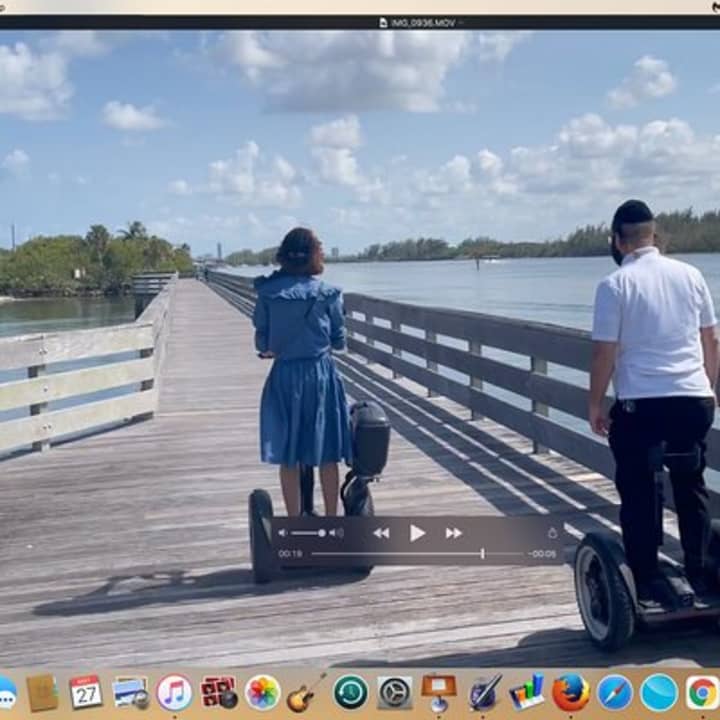720x720 pixels.
Task: Open the share menu in player controls
Action: point(552,533)
